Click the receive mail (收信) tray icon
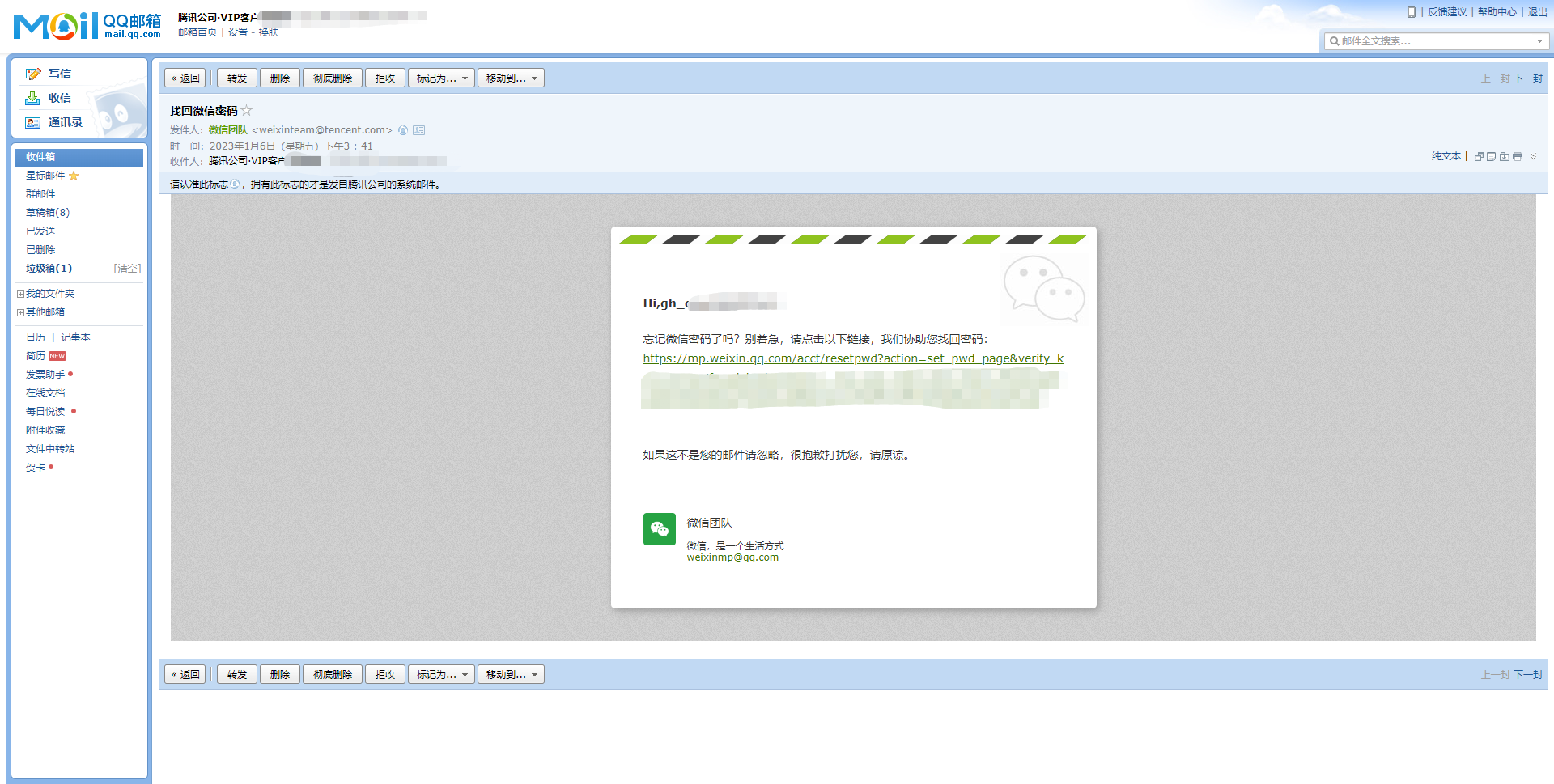The width and height of the screenshot is (1554, 784). (32, 98)
